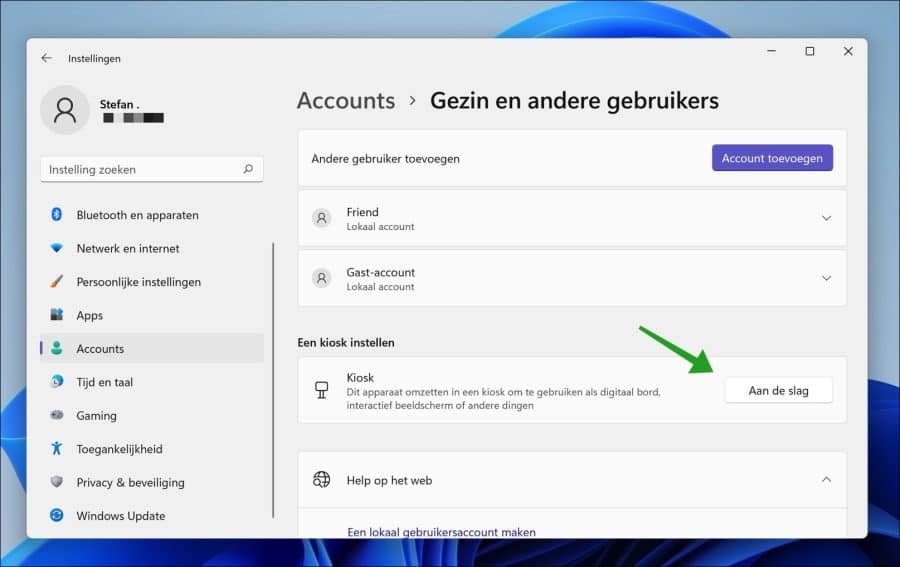Open Tijd en taal settings
This screenshot has width=900, height=567.
pos(152,382)
